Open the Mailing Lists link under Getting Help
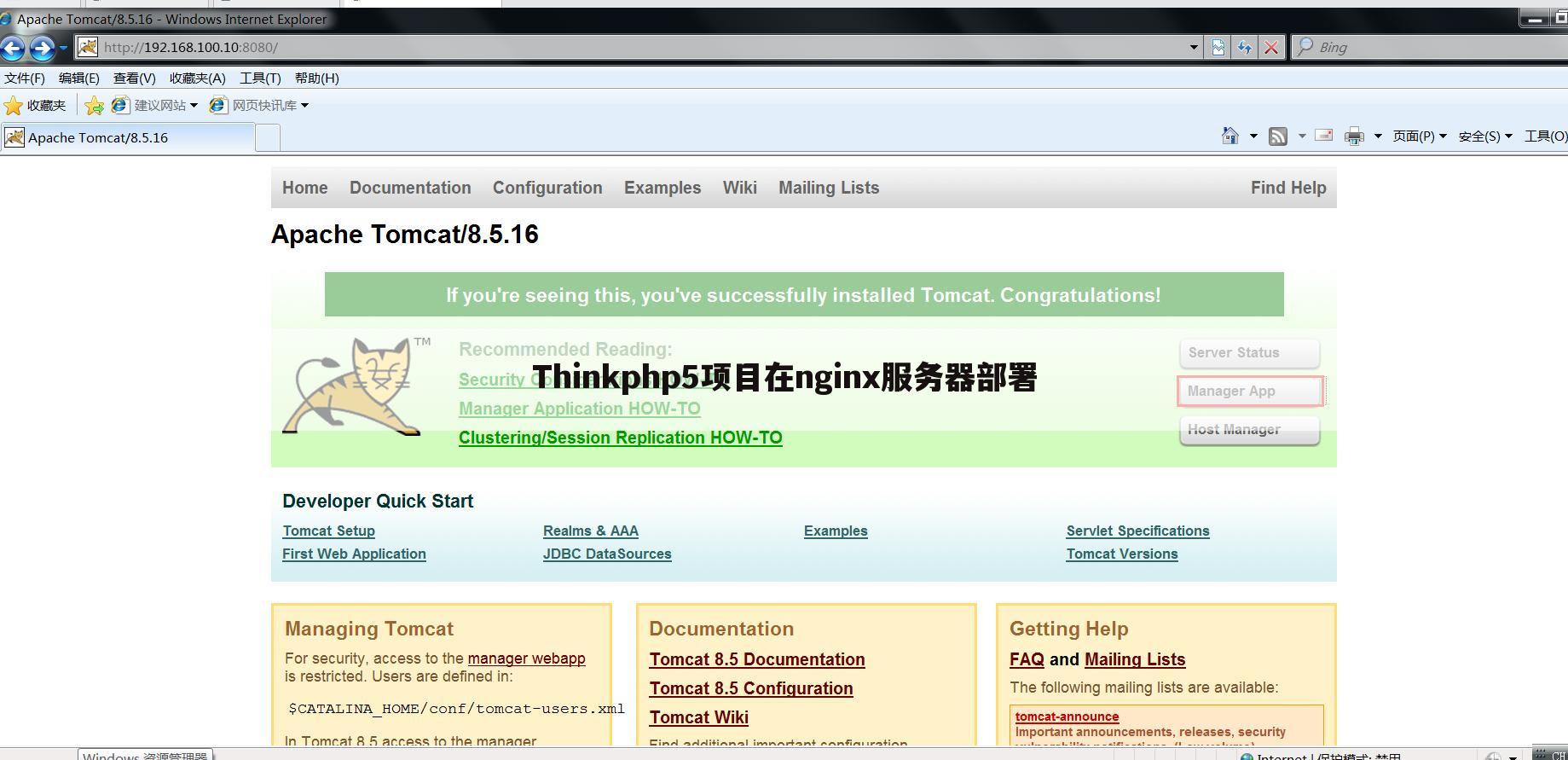 pos(1135,659)
